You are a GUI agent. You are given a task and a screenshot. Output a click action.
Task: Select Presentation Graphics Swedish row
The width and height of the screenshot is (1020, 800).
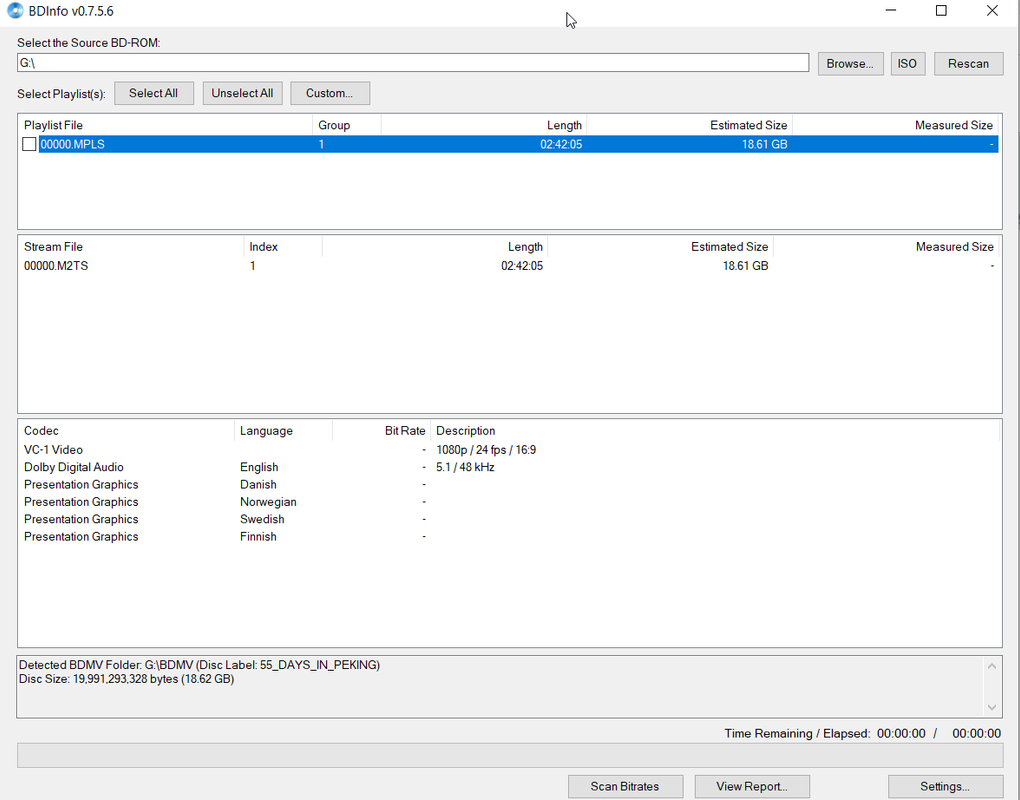pyautogui.click(x=509, y=519)
